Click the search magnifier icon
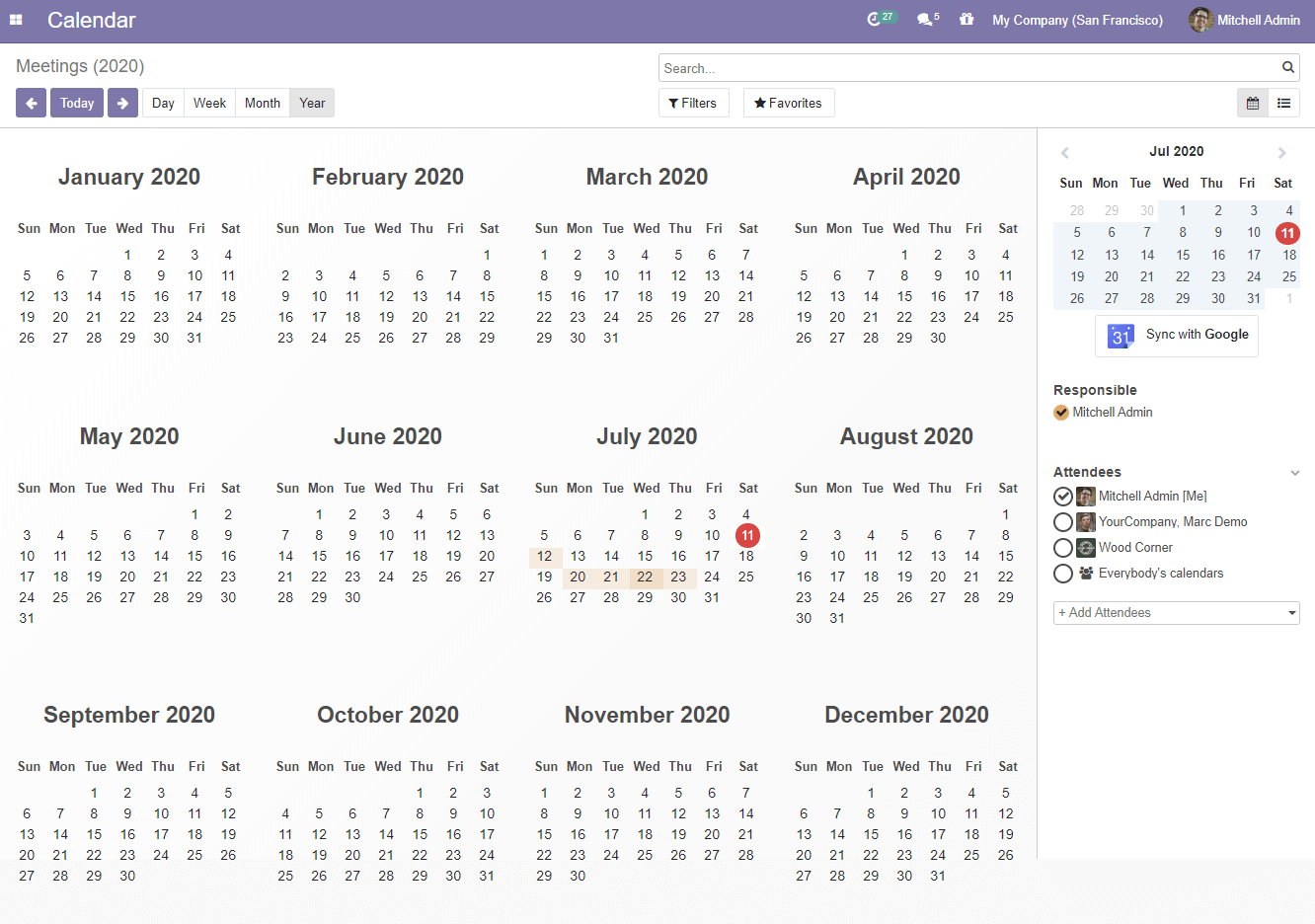Screen dimensions: 1315x924 [1288, 67]
